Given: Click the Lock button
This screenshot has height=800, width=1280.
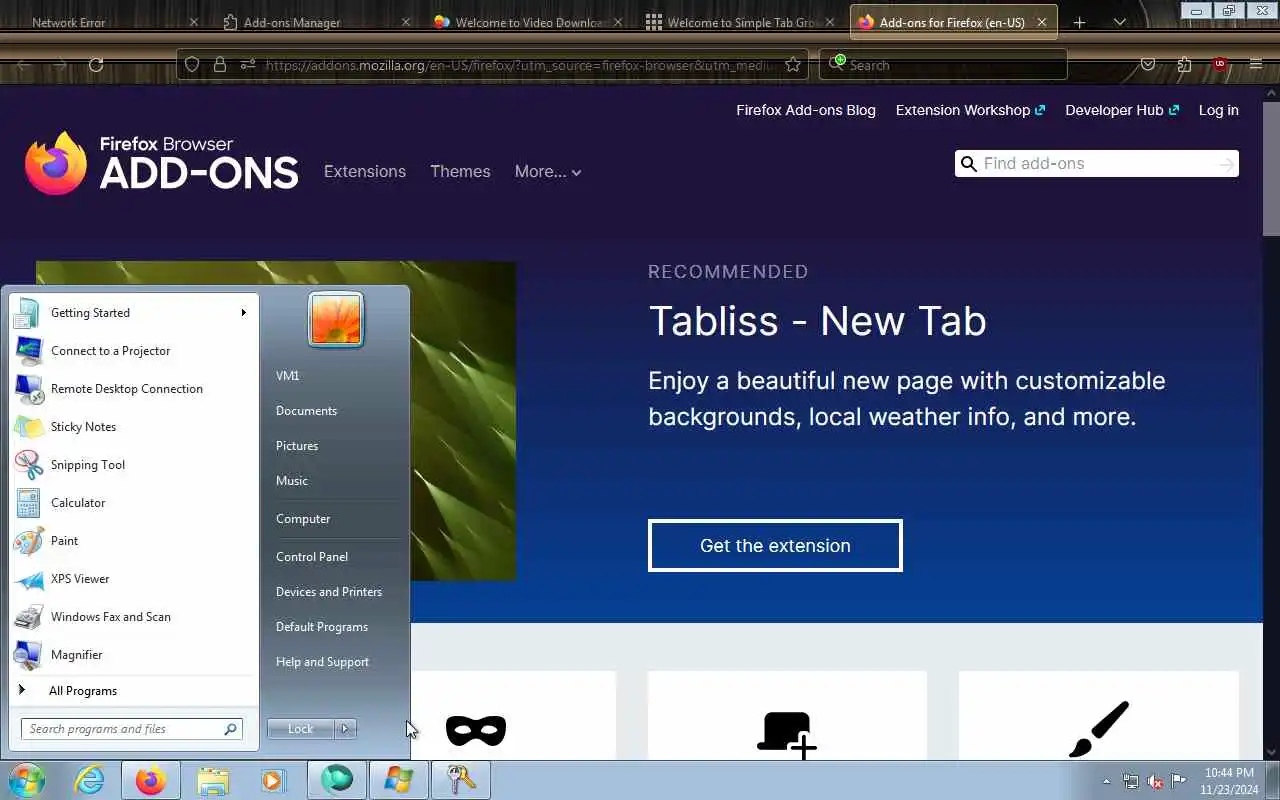Looking at the screenshot, I should [301, 729].
